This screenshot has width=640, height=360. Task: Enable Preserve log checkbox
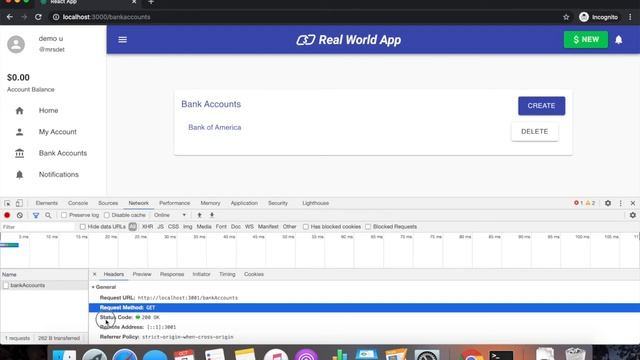pos(64,215)
